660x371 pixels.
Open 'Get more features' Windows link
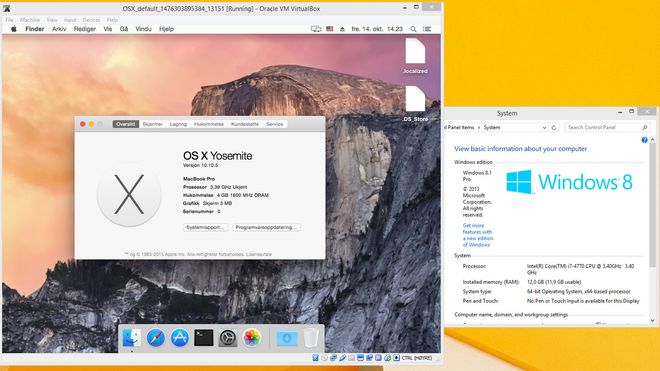pyautogui.click(x=478, y=235)
